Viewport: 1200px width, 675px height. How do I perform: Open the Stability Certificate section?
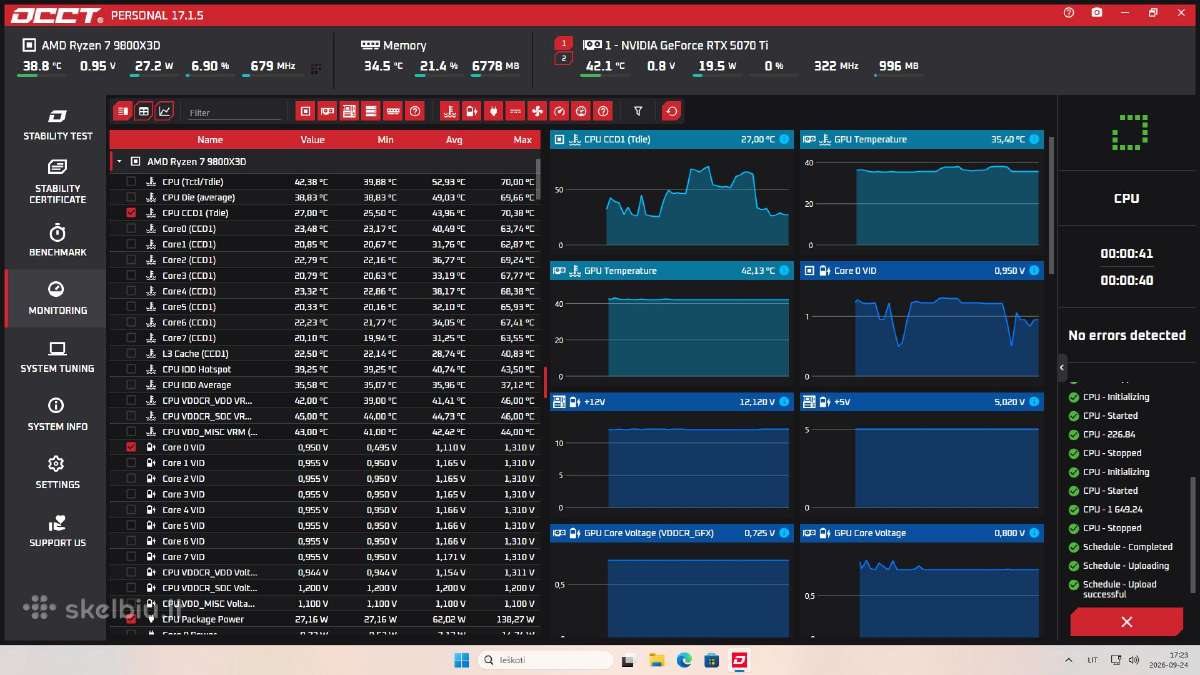[x=57, y=181]
